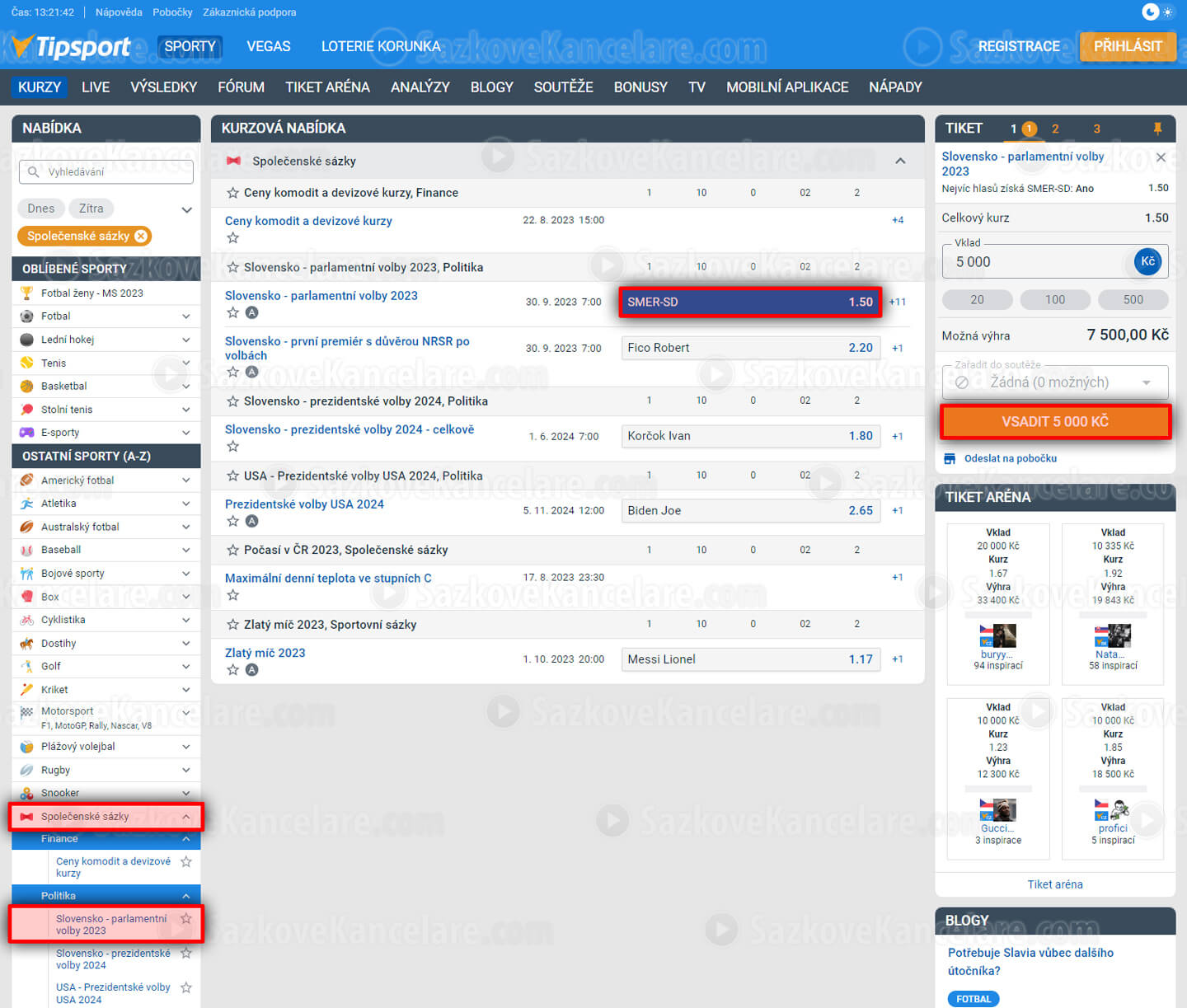Image resolution: width=1187 pixels, height=1008 pixels.
Task: Click the A analysis icon under Zlatý míč
Action: pyautogui.click(x=252, y=670)
